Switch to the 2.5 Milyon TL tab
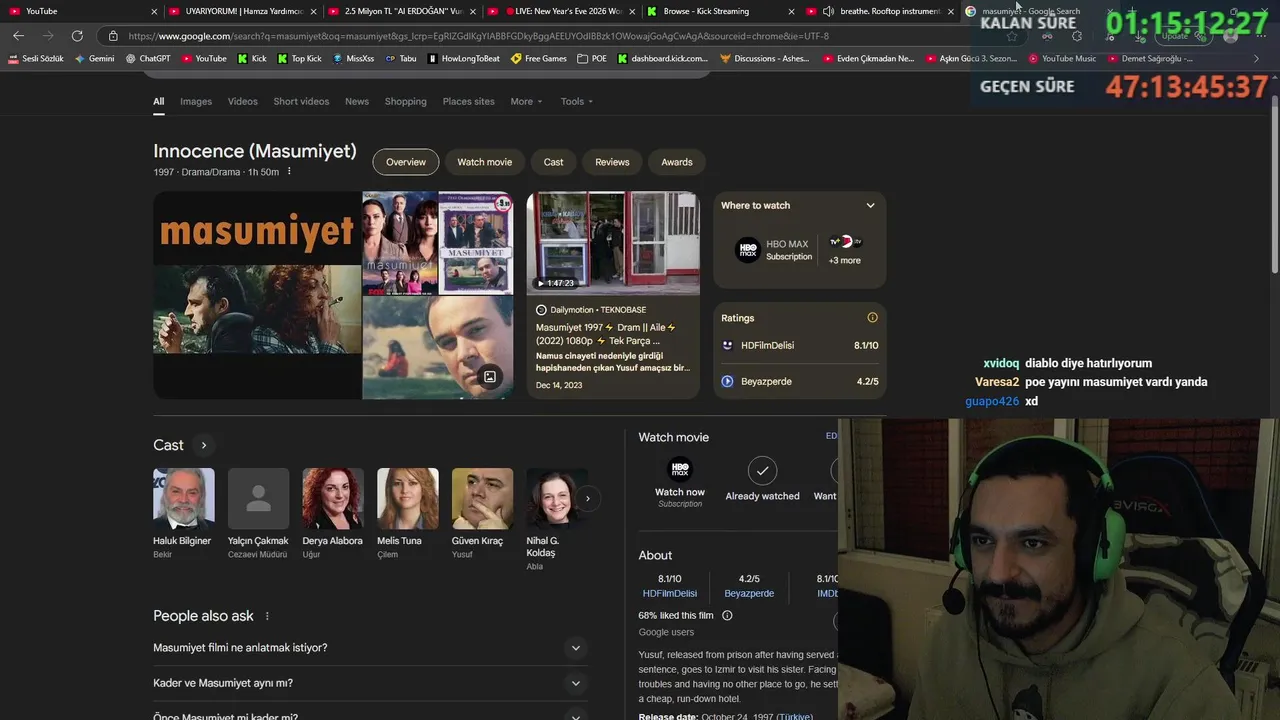This screenshot has height=720, width=1280. point(400,11)
